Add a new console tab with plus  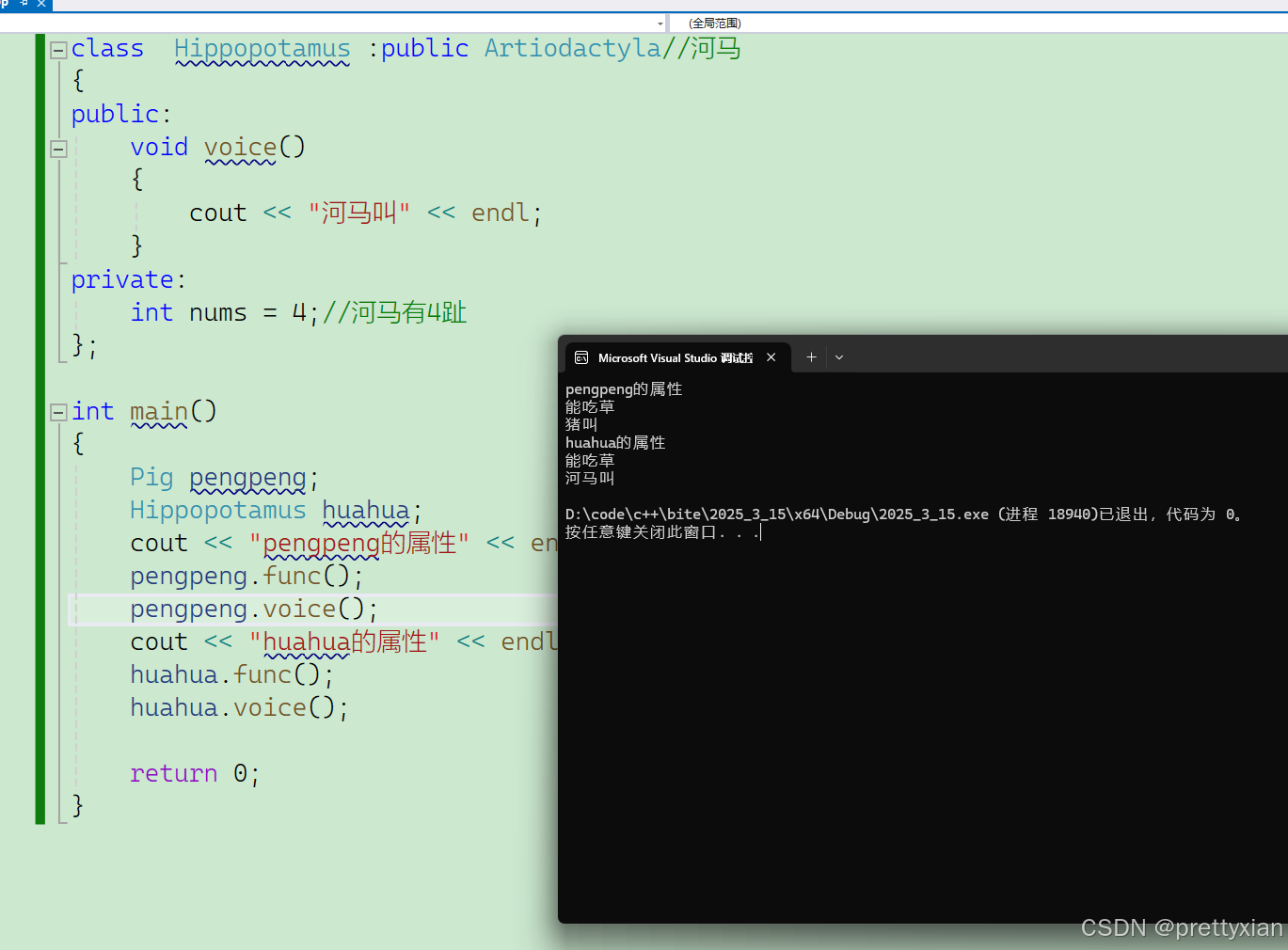(x=811, y=357)
